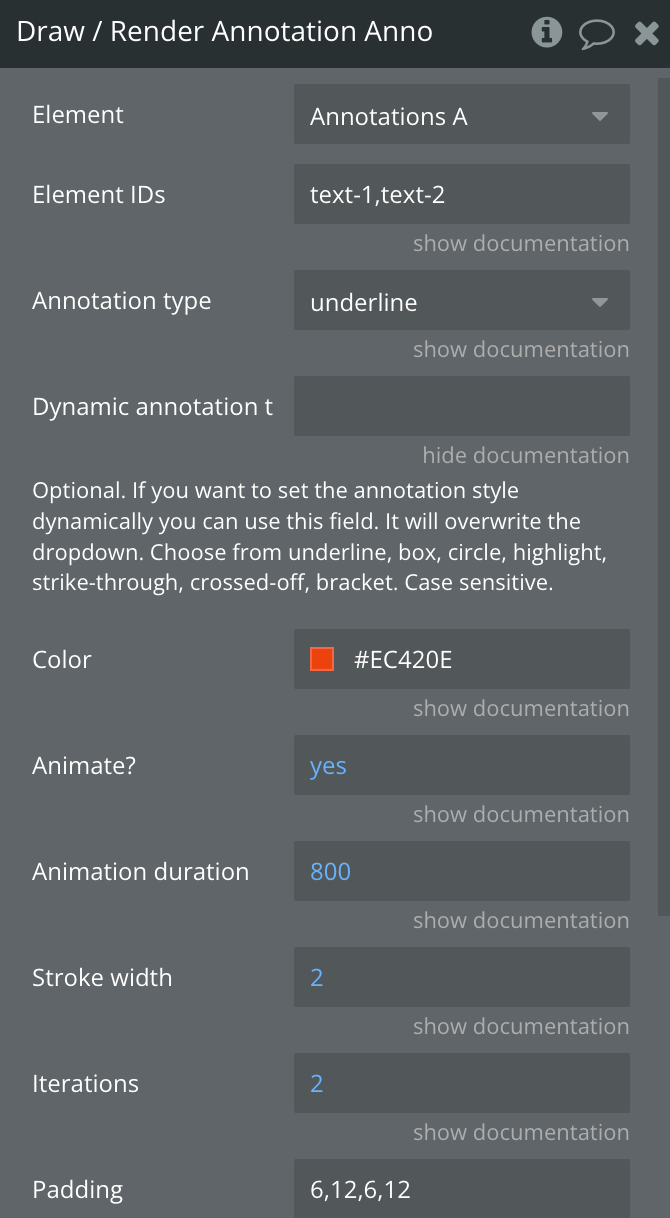Open the info icon in the header
Image resolution: width=670 pixels, height=1218 pixels.
pos(547,33)
